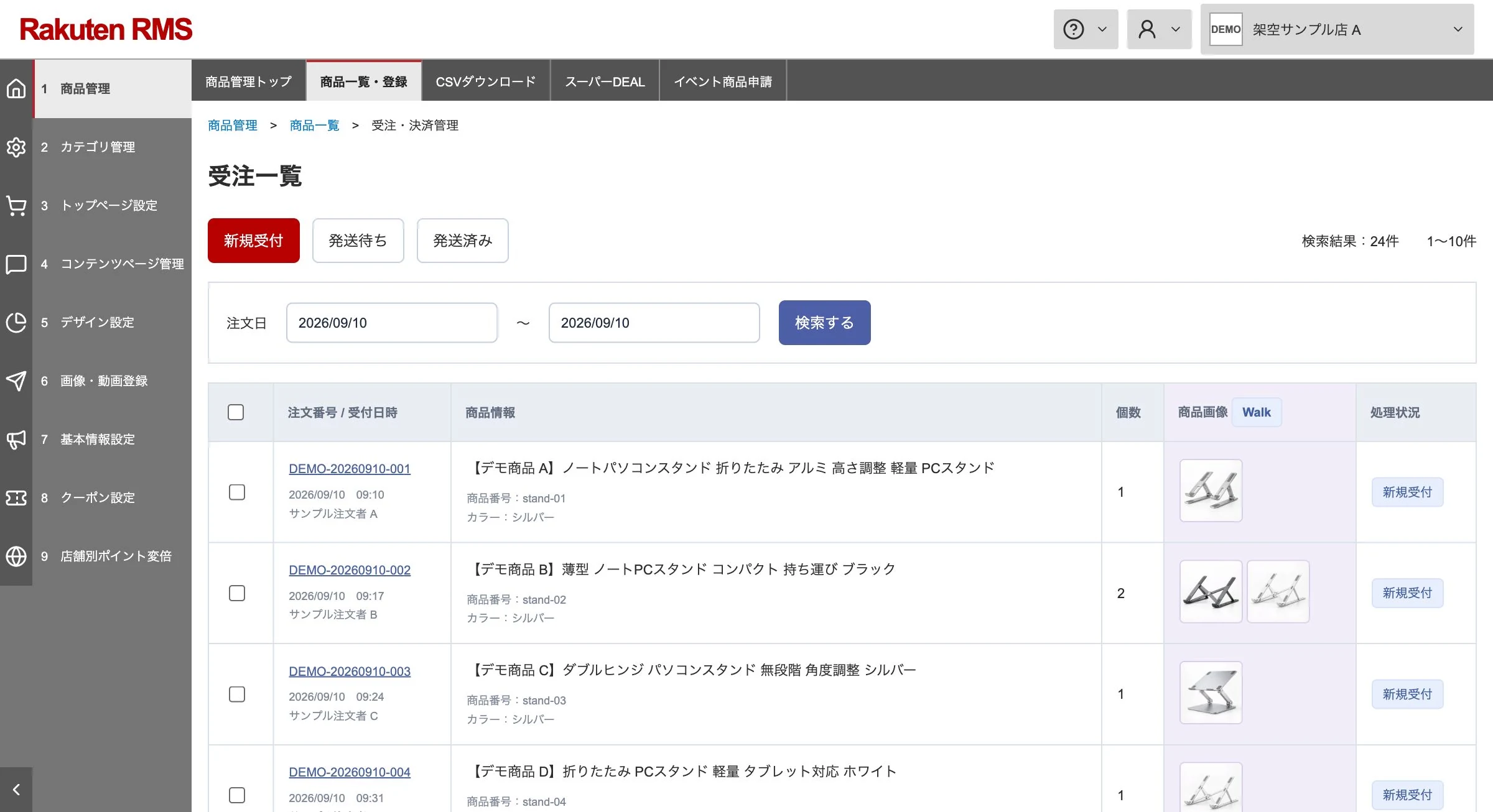Check the box for order DEMO-20260910-004
Viewport: 1493px width, 812px height.
click(237, 795)
